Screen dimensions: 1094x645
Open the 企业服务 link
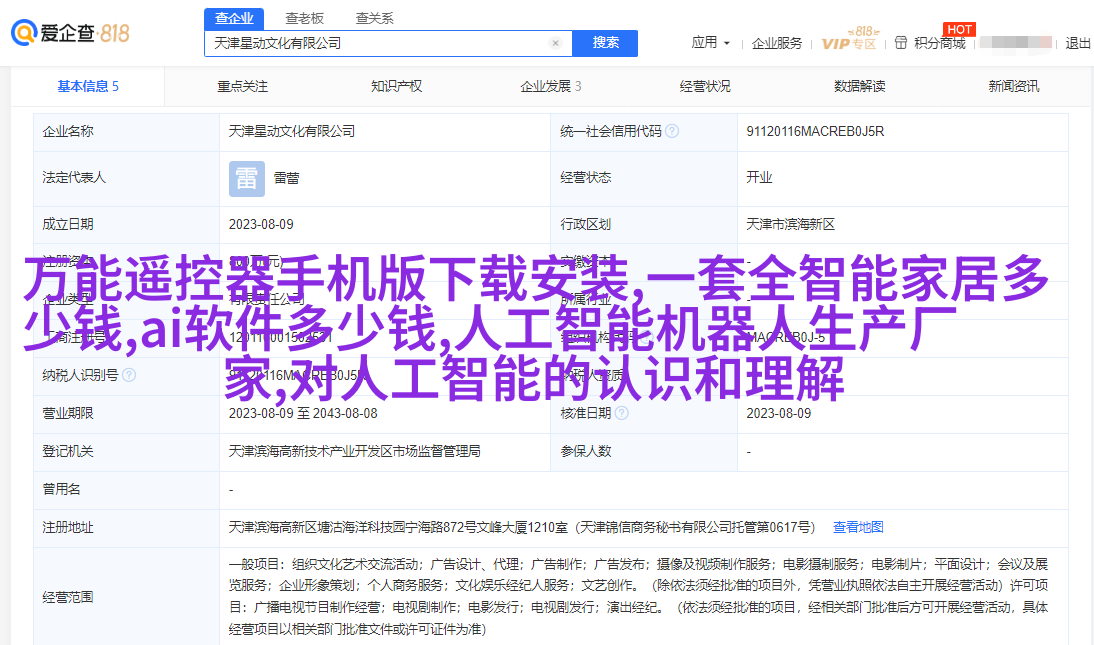pos(777,43)
